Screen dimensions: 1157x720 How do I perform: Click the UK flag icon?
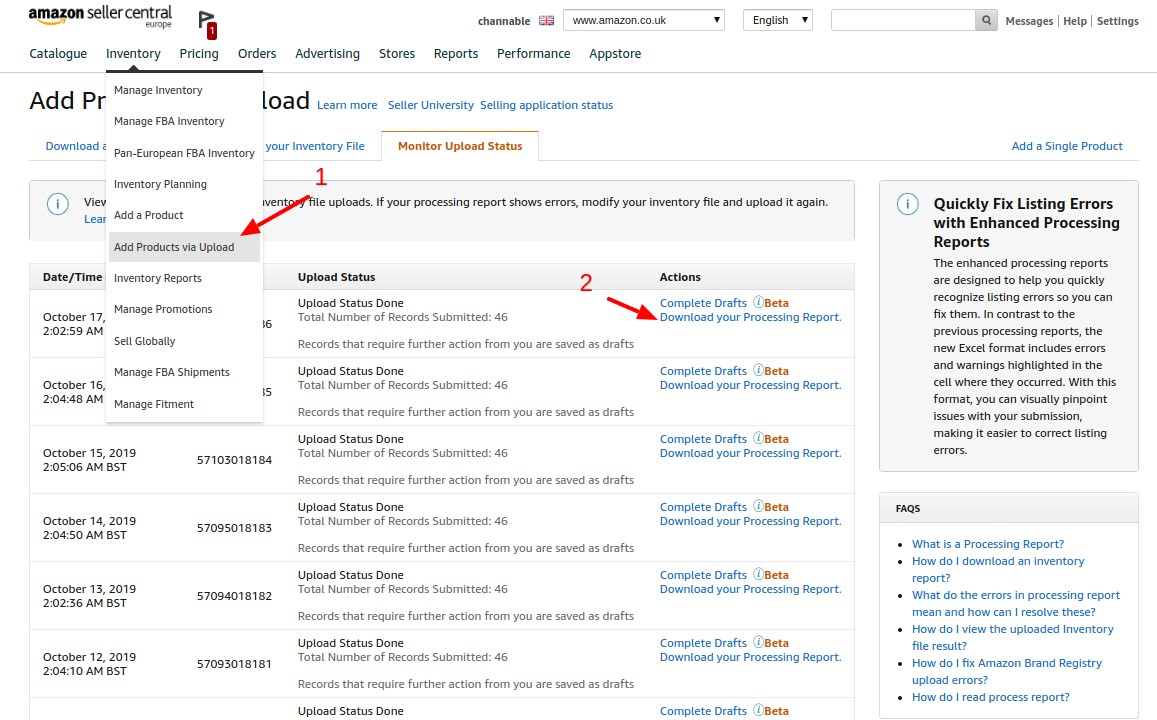click(x=546, y=21)
